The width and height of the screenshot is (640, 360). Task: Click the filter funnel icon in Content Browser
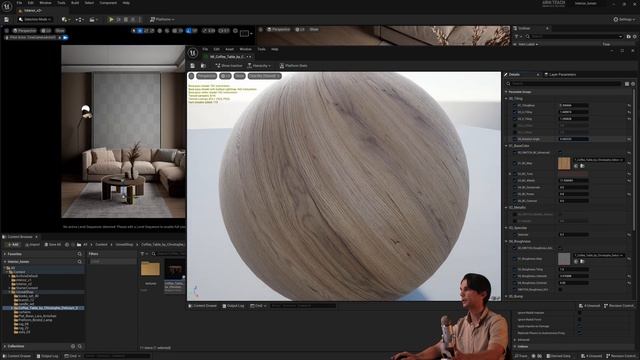(142, 254)
